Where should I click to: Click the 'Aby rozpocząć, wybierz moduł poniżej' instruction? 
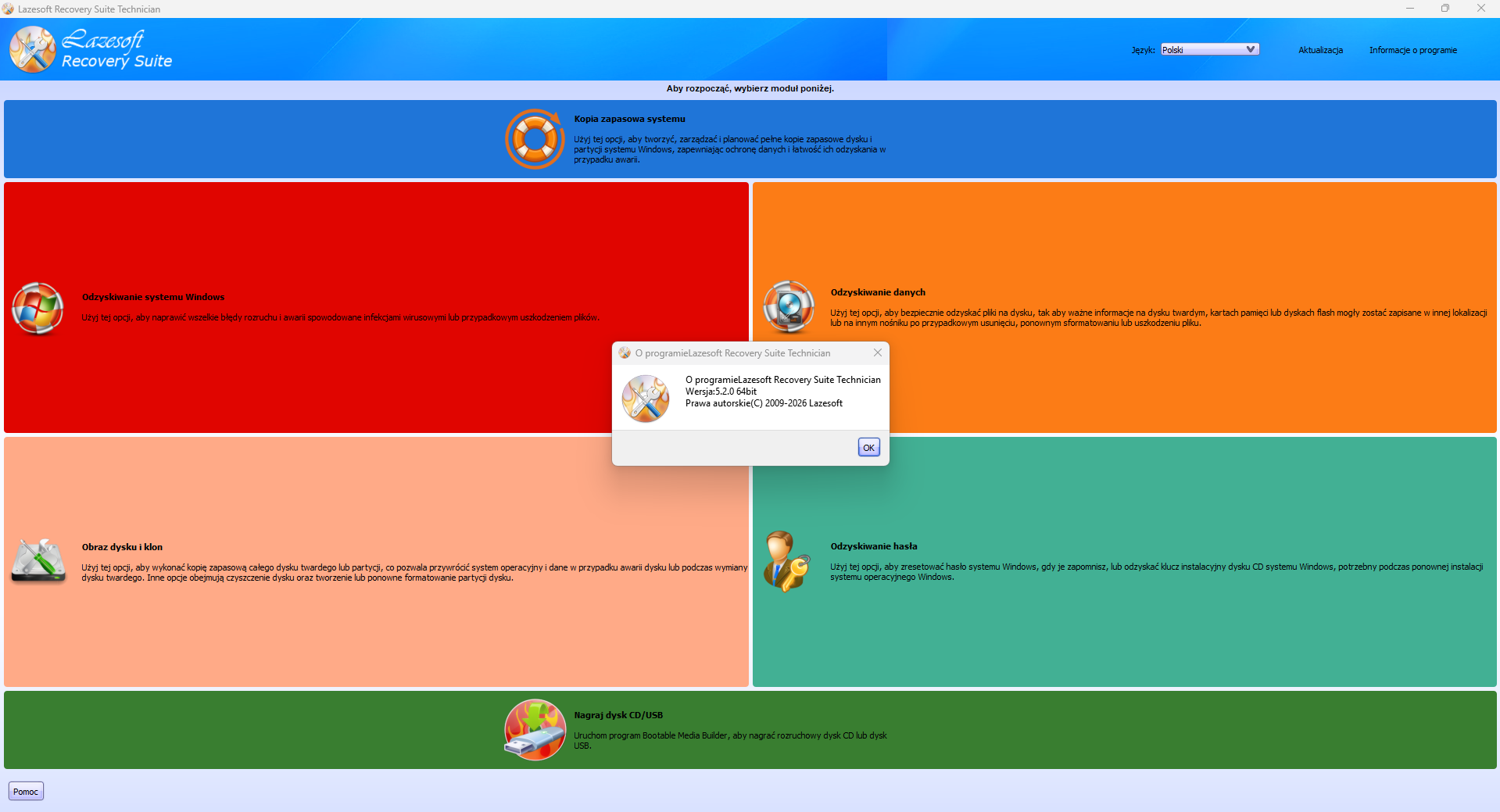[x=750, y=88]
